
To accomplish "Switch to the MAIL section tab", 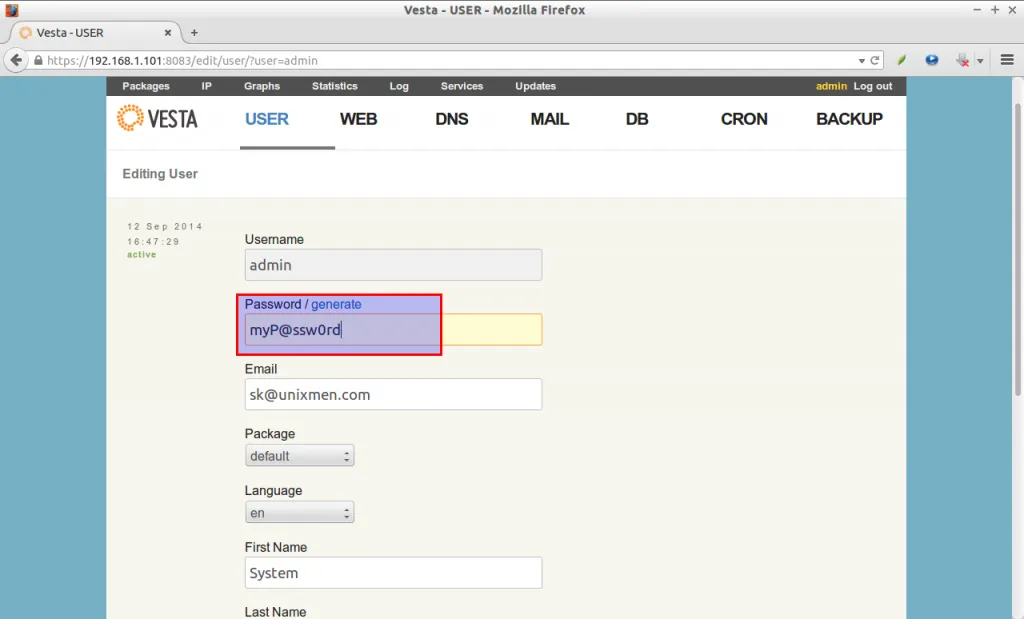I will pyautogui.click(x=550, y=119).
